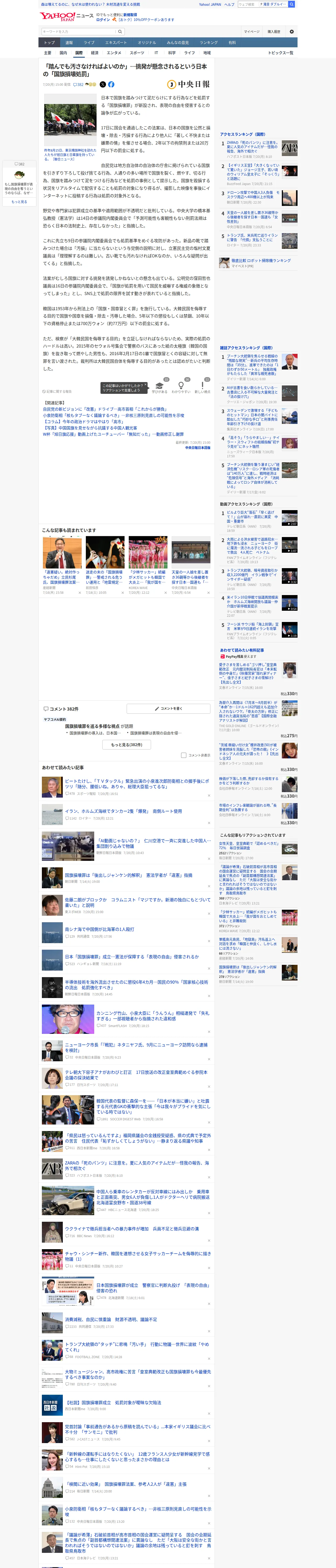Select the エキスパート tab
The image size is (336, 1568).
[x=116, y=43]
